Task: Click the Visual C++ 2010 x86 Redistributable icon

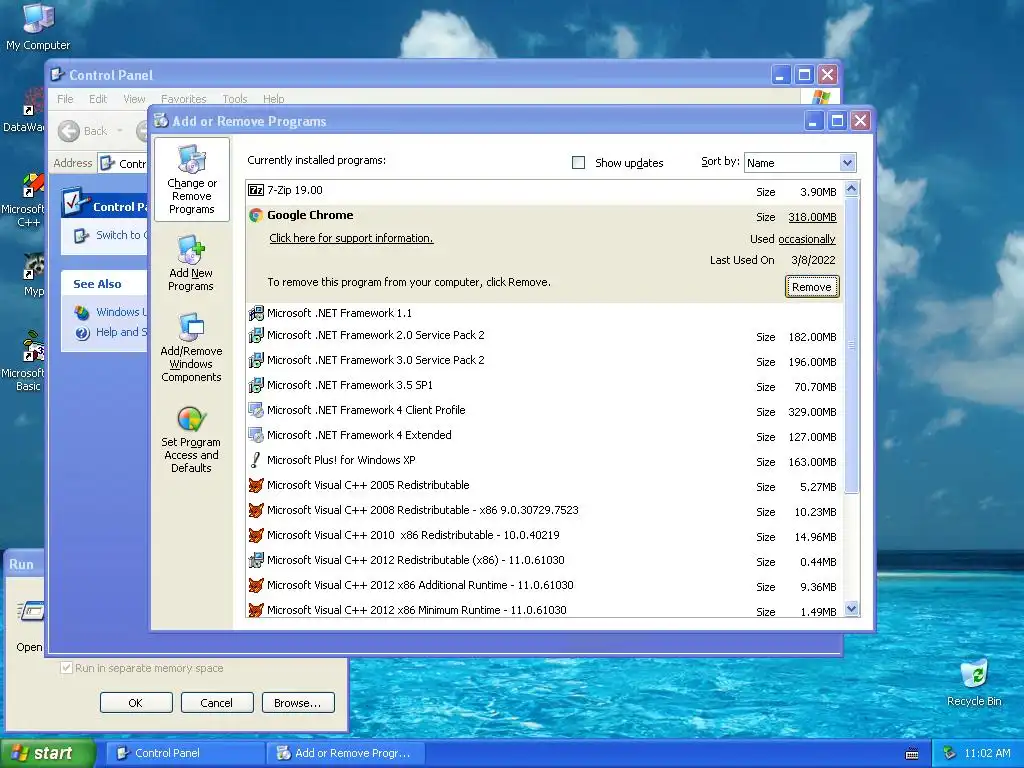Action: (256, 536)
